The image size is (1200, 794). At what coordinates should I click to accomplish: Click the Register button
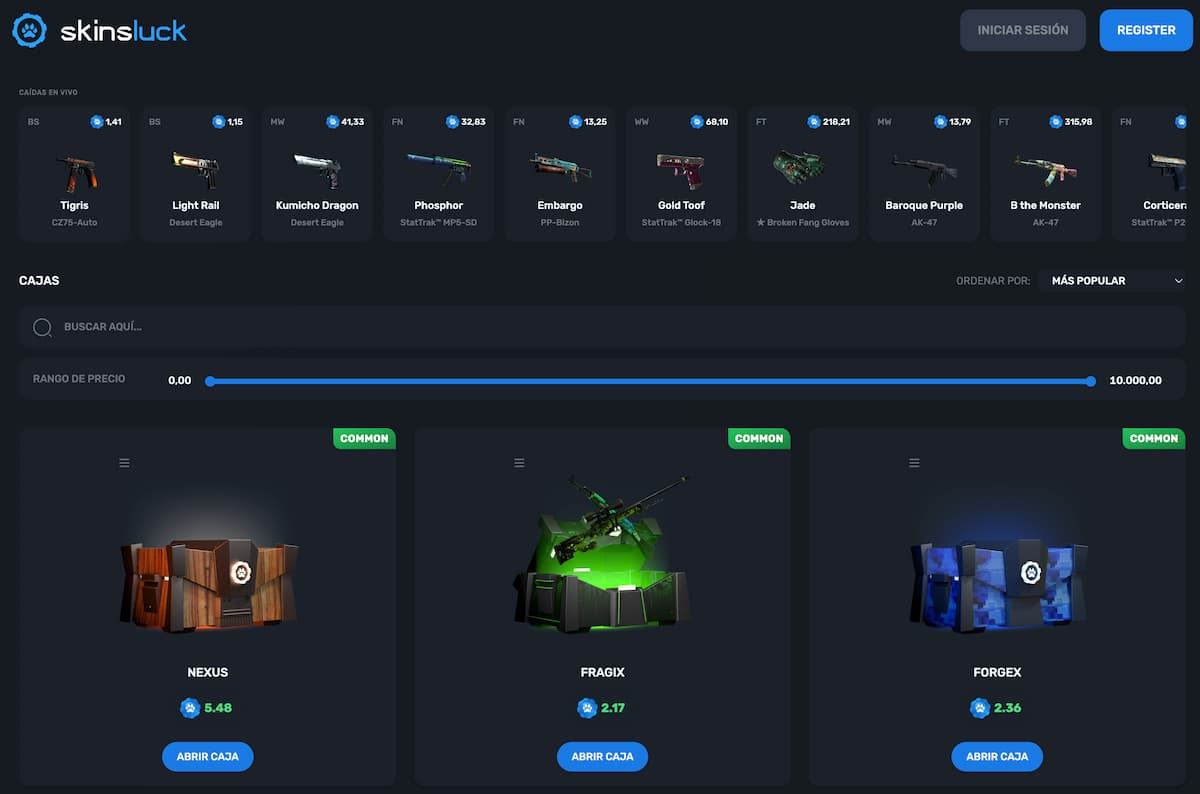coord(1146,30)
